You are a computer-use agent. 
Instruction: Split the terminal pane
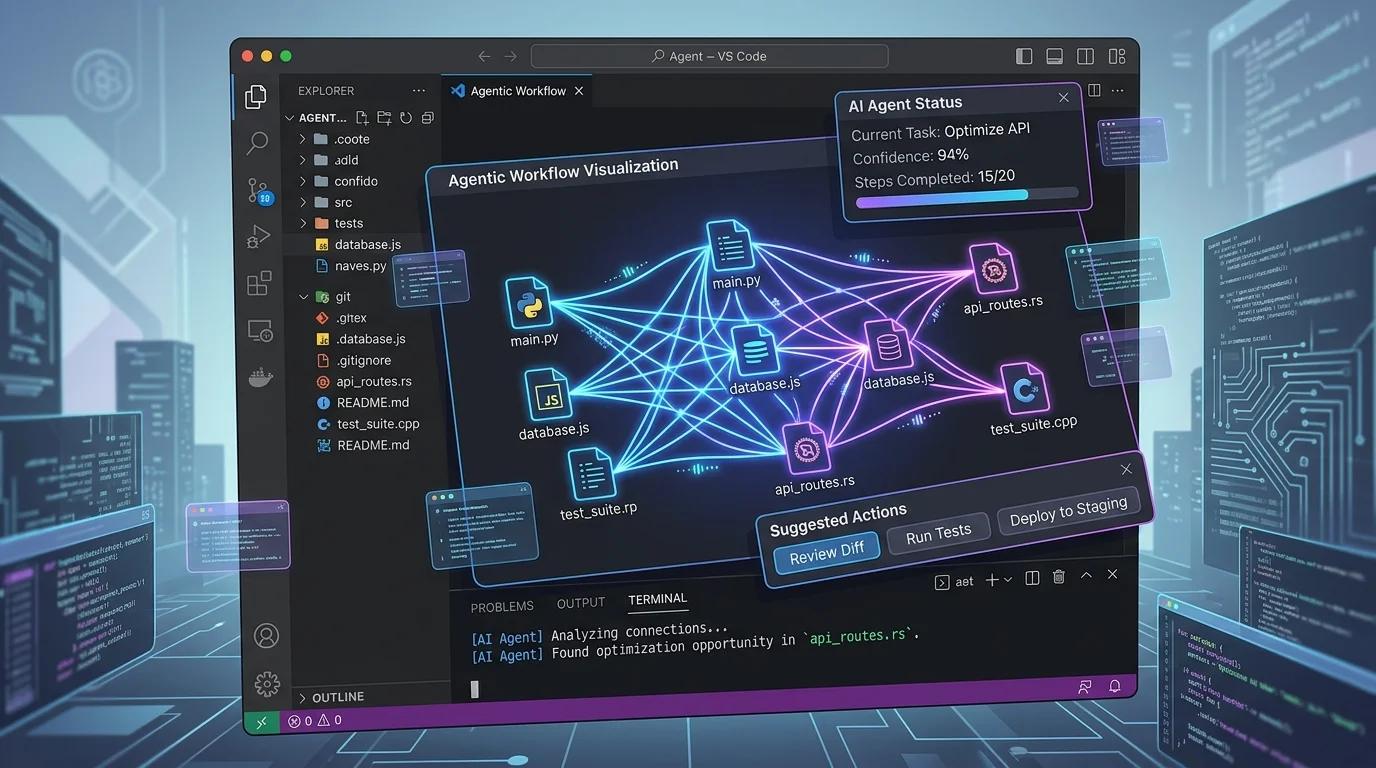coord(1032,578)
